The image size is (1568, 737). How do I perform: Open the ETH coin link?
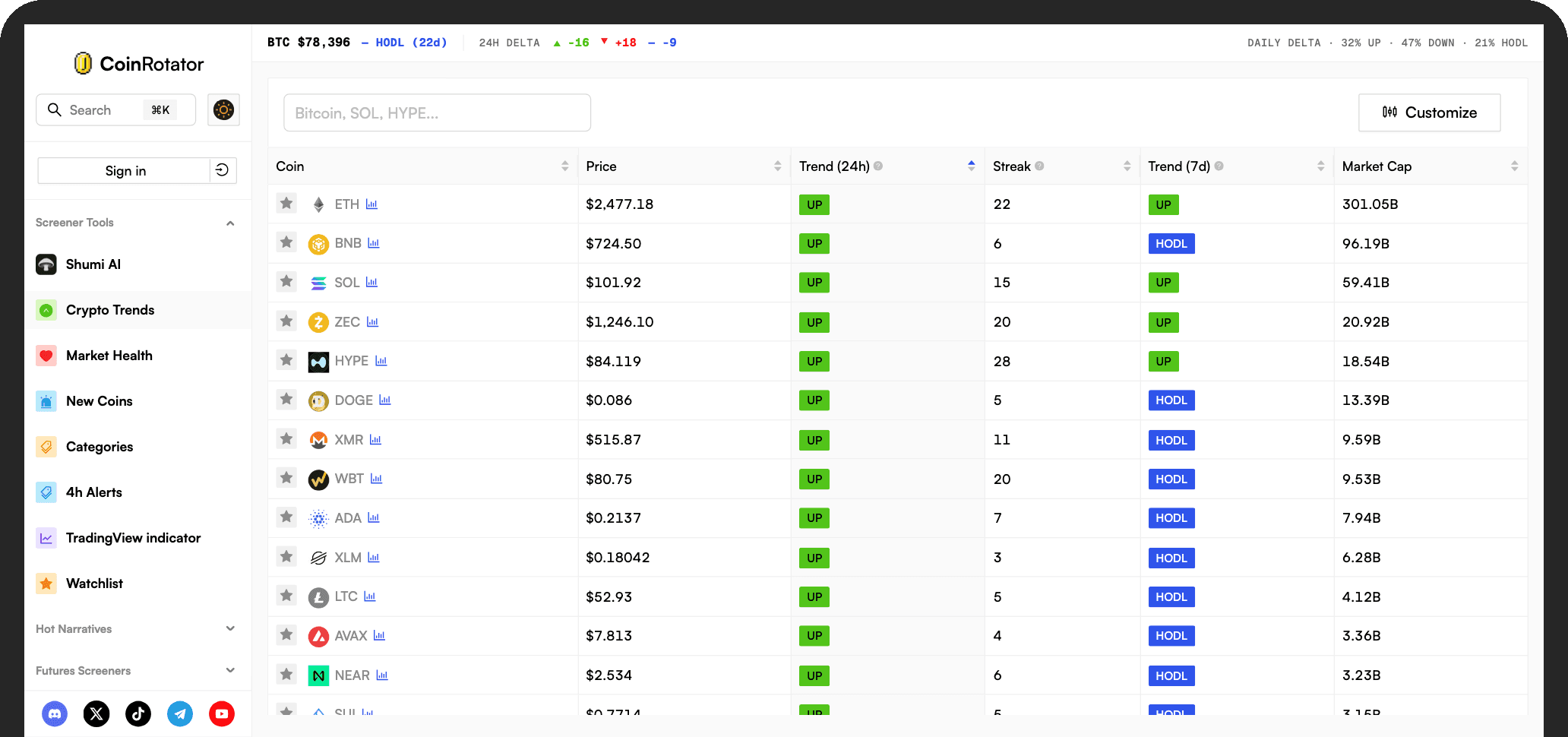[346, 204]
